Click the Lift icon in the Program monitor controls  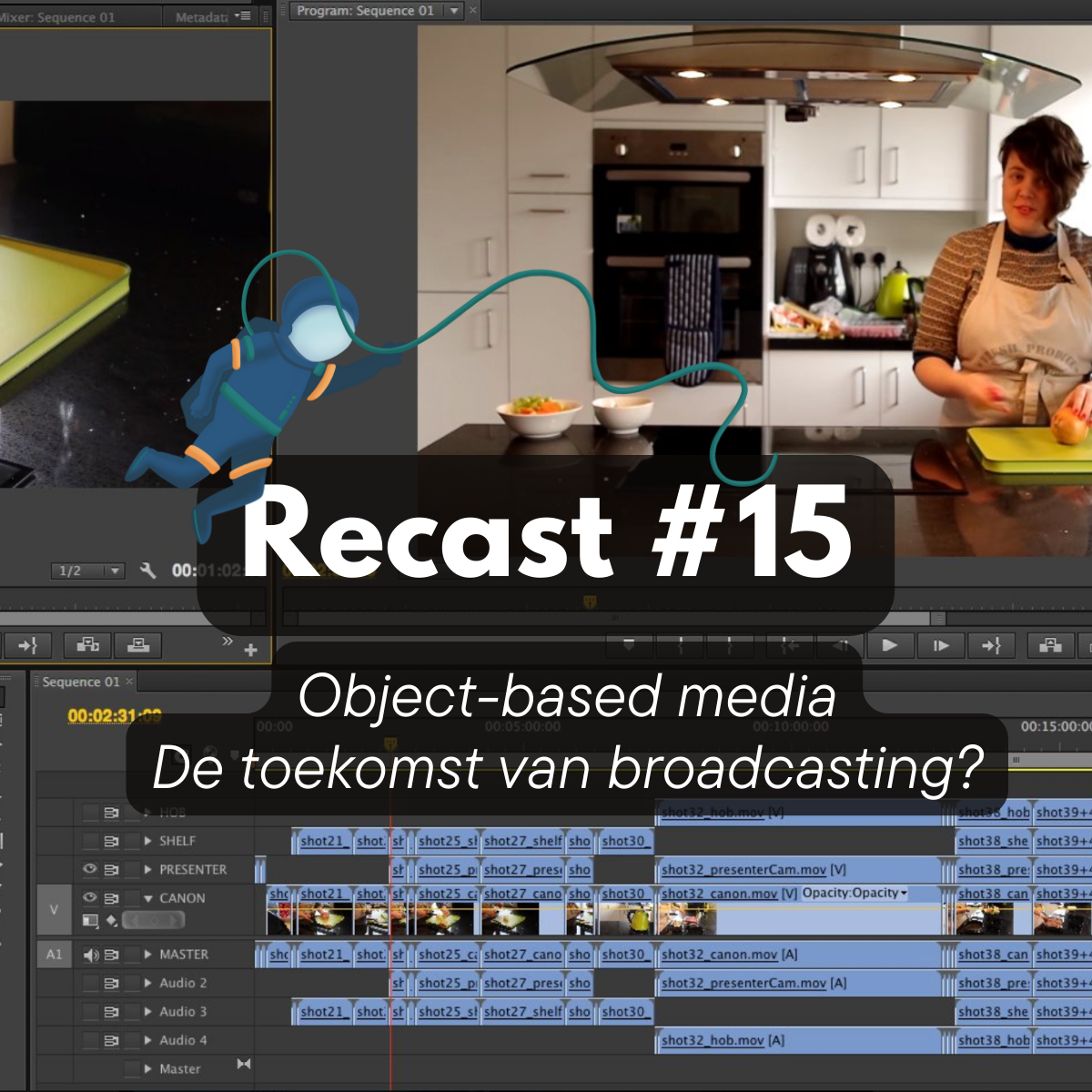click(1048, 646)
